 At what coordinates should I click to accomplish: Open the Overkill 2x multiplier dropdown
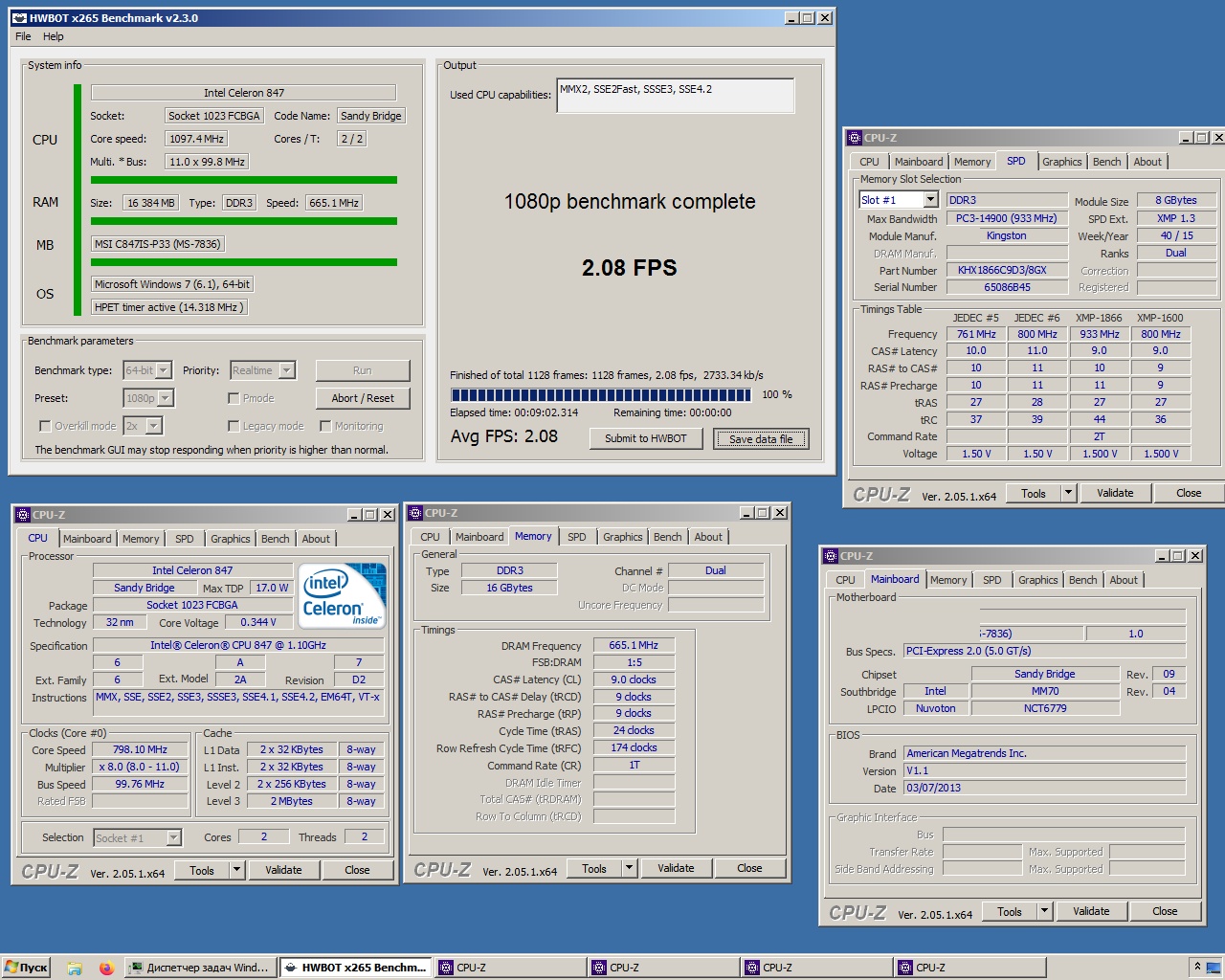[x=154, y=426]
